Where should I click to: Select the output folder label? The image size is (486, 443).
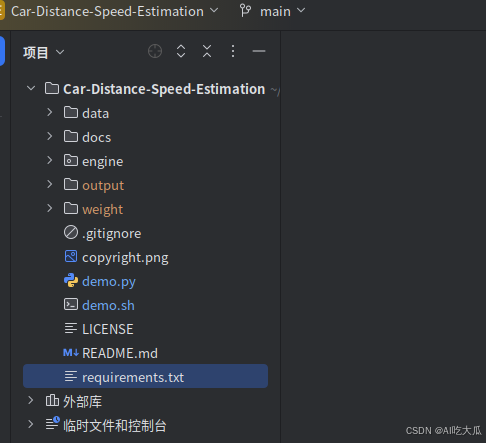103,186
